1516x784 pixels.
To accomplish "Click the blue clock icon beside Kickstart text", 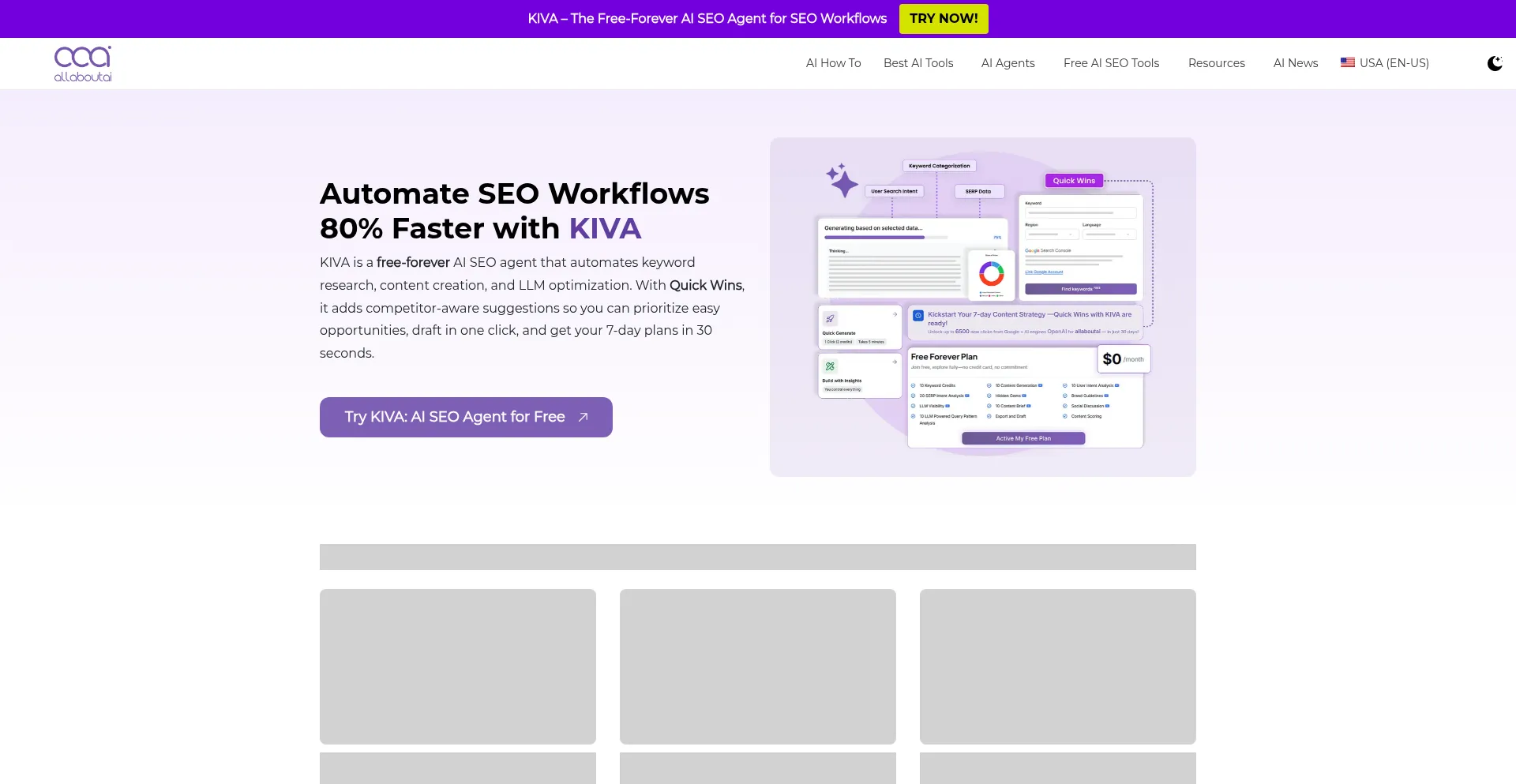I will (918, 315).
